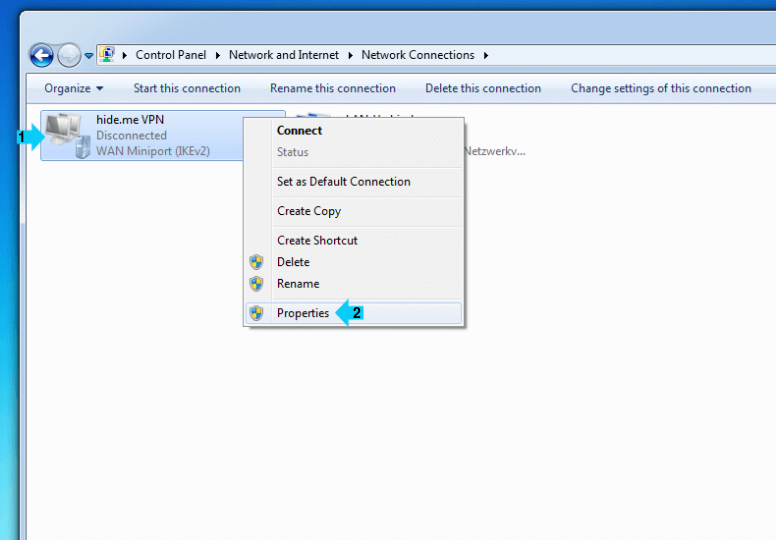Screen dimensions: 777x541
Task: Click Start this connection
Action: (x=187, y=88)
